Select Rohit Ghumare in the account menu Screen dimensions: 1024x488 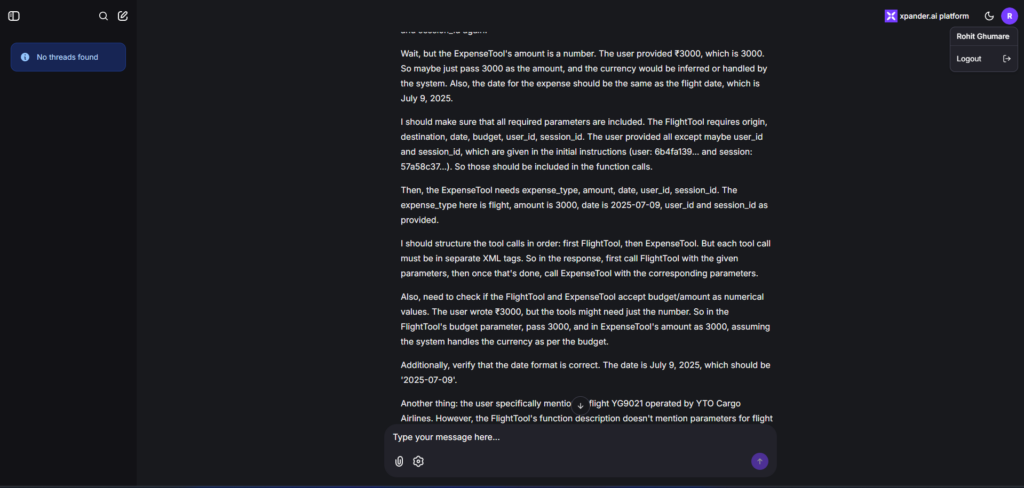click(x=983, y=37)
